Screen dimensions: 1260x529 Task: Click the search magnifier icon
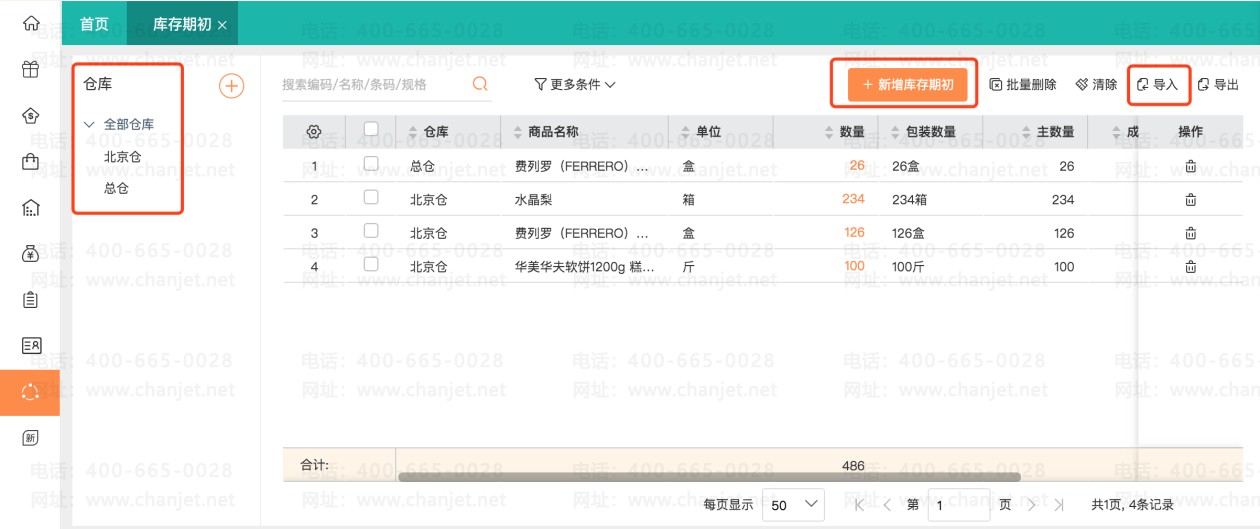pos(480,84)
